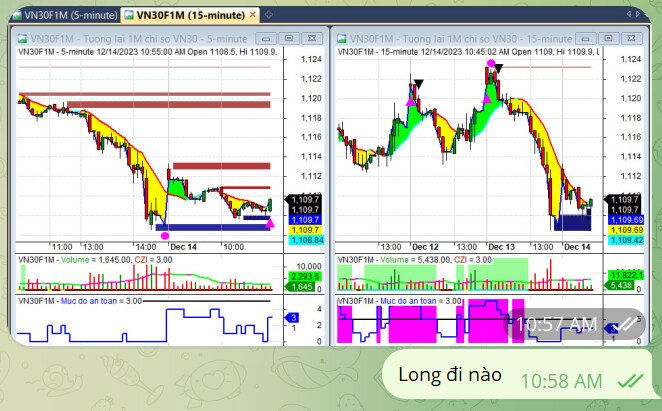
Task: Click the Volume = 1,645.00 pane label
Action: (x=96, y=260)
